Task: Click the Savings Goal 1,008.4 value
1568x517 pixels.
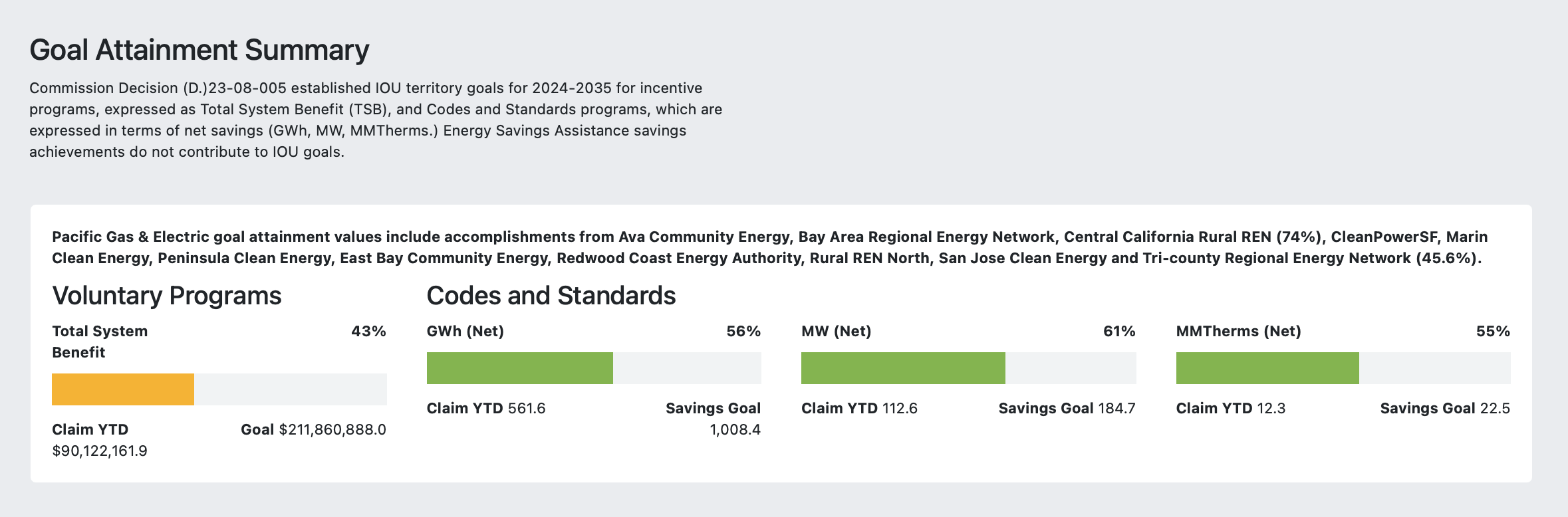Action: coord(735,430)
